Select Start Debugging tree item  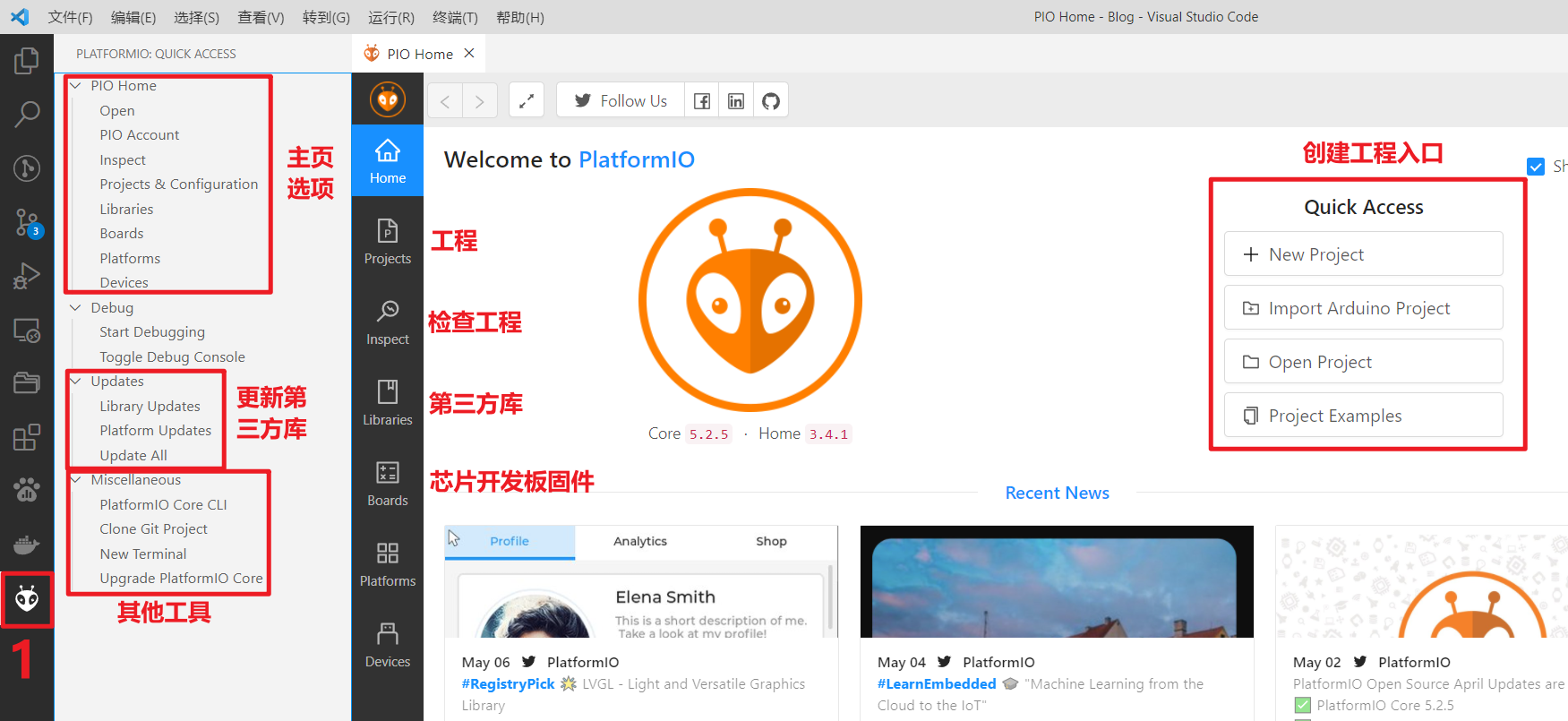click(152, 332)
